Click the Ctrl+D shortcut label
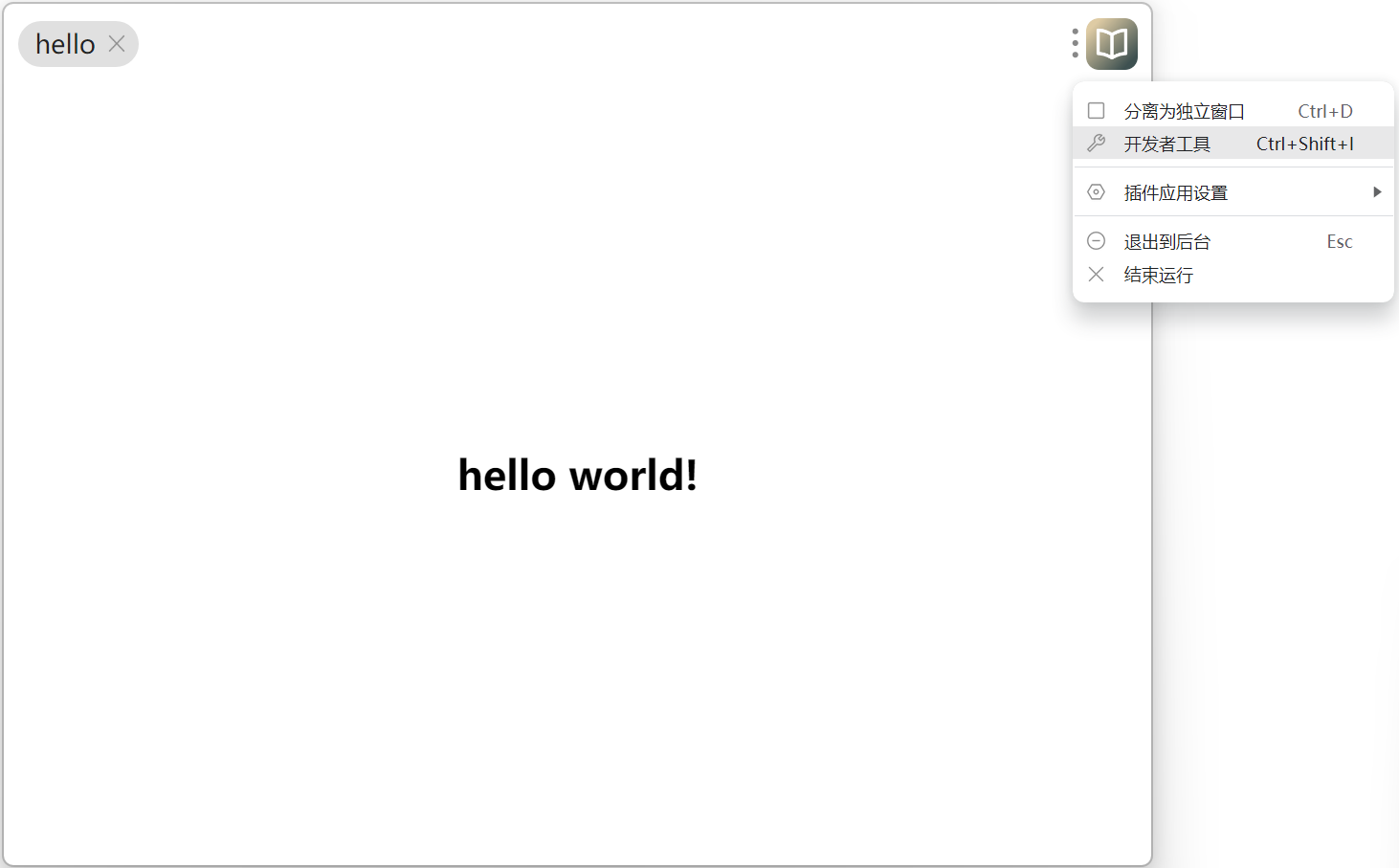This screenshot has width=1399, height=868. pyautogui.click(x=1324, y=110)
